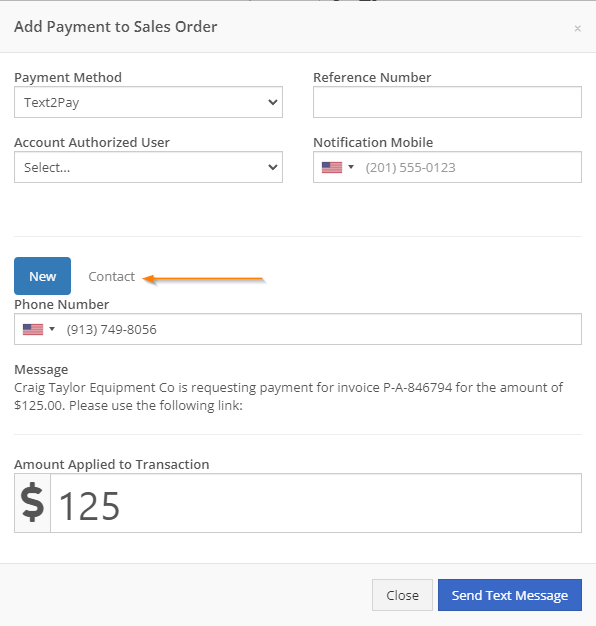Screen dimensions: 596x626
Task: Switch to the Contact tab
Action: 111,276
